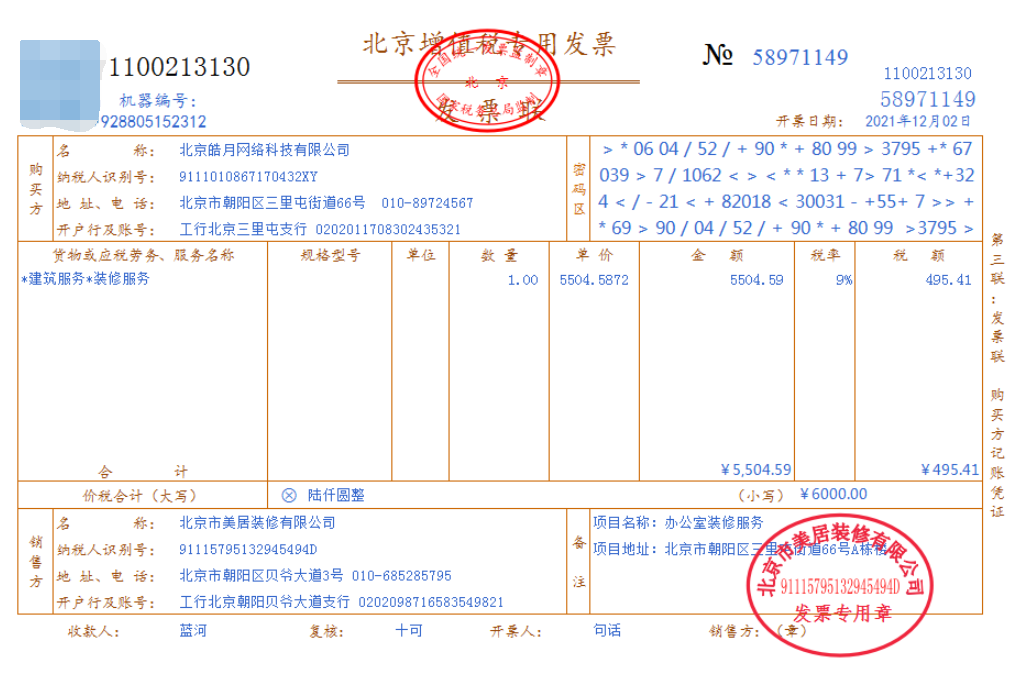Screen dimensions: 1027x673
Task: Click the 开票人 label
Action: click(516, 631)
